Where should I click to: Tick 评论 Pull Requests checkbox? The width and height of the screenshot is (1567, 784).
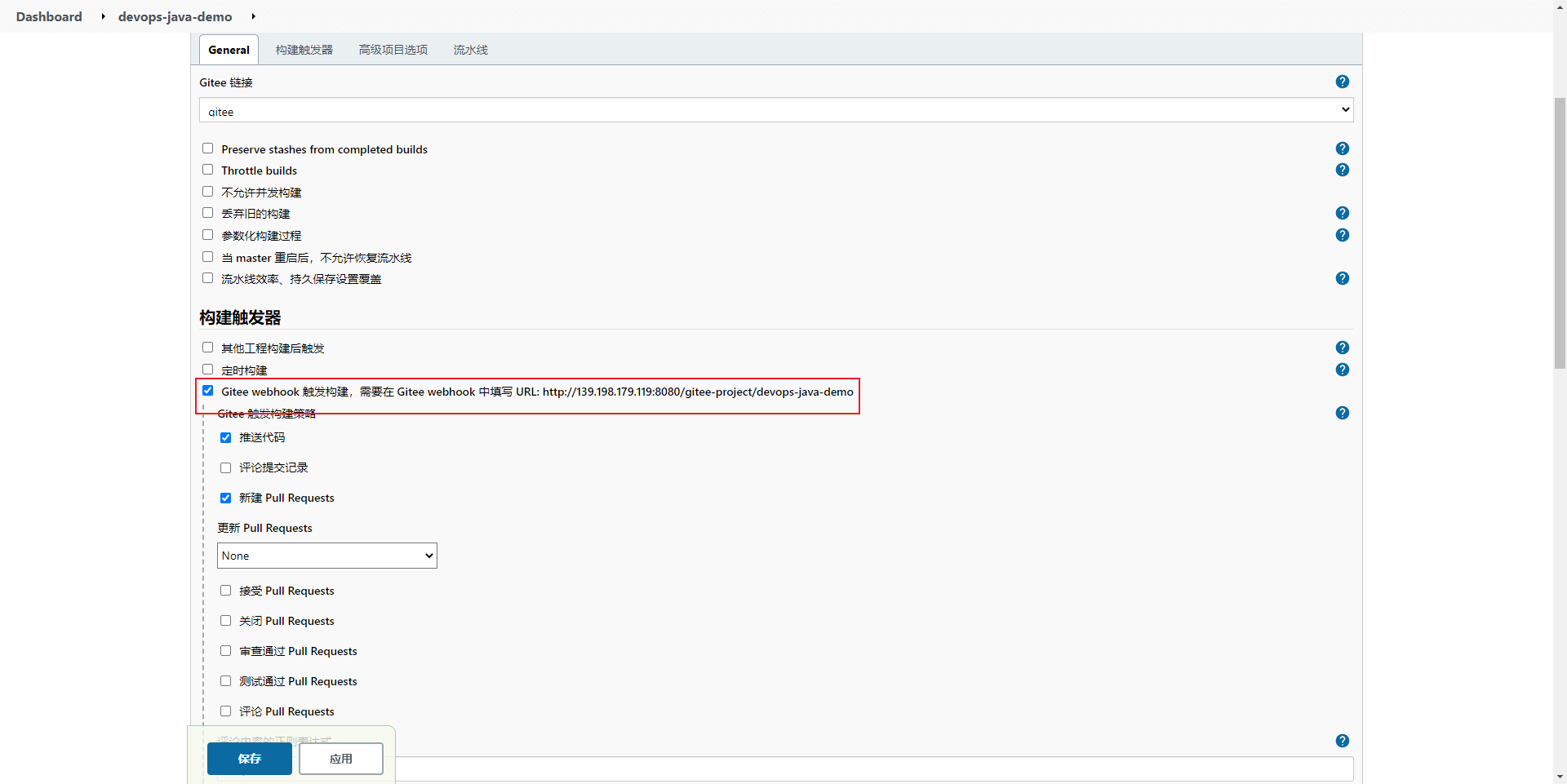225,711
